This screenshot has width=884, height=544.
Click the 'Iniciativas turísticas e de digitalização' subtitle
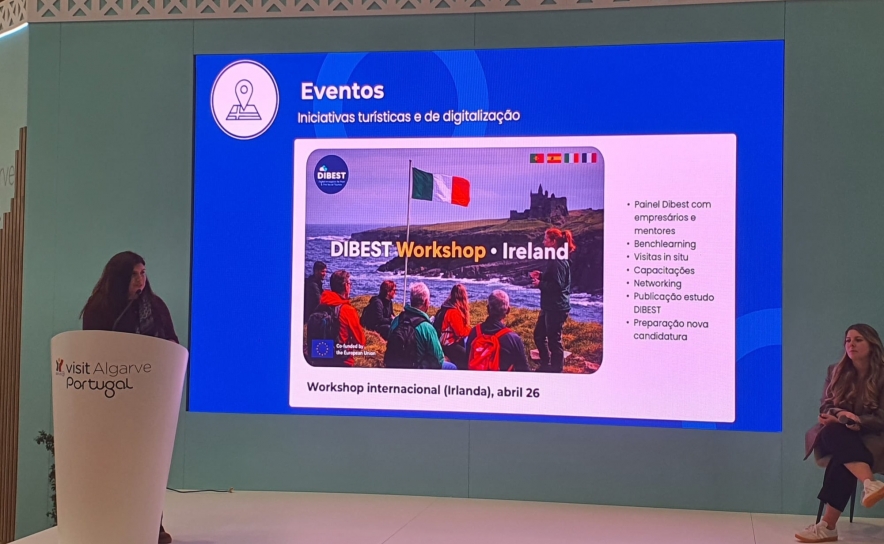[408, 116]
